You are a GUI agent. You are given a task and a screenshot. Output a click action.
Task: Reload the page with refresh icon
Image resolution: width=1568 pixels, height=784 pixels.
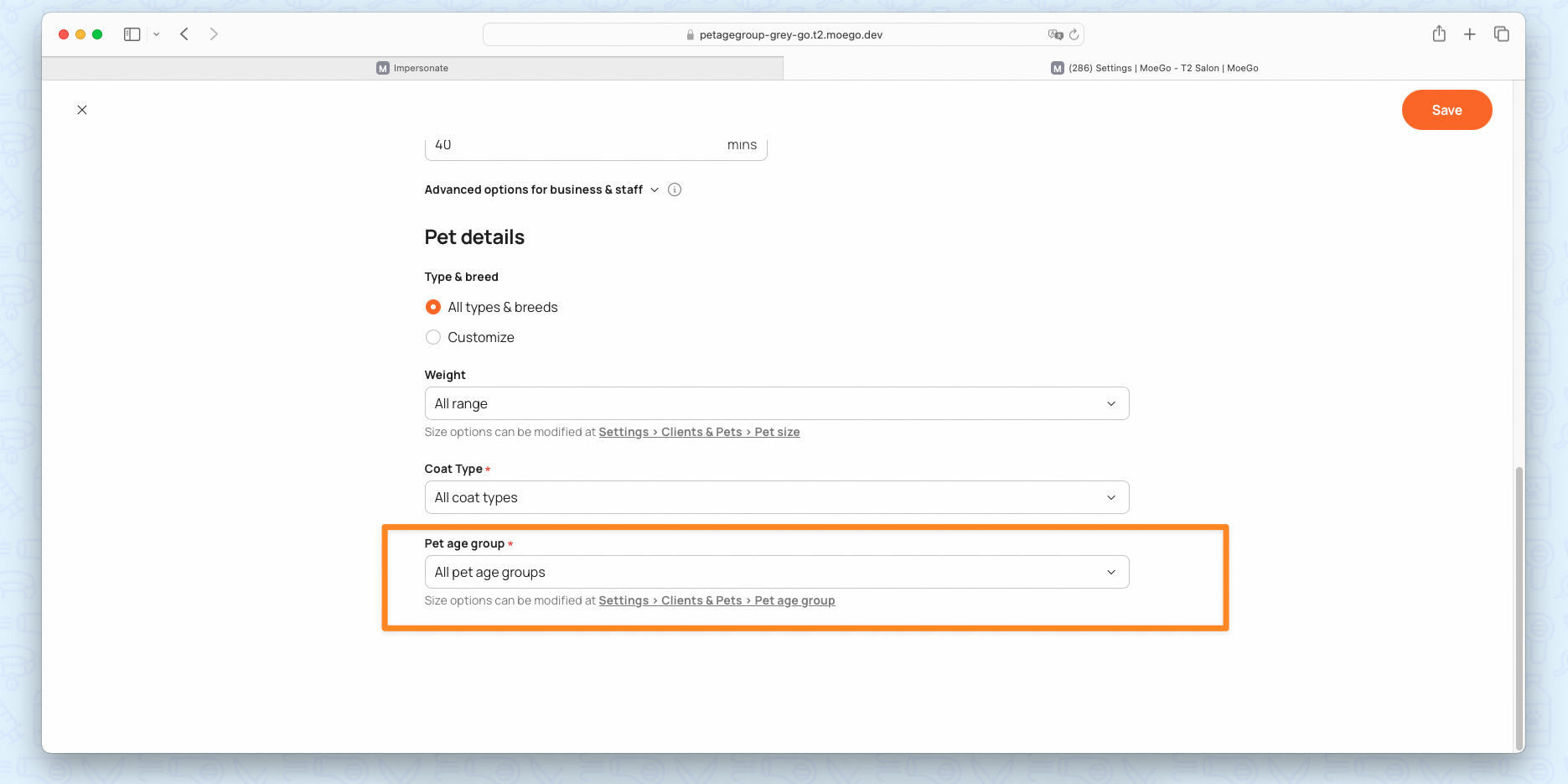[x=1074, y=34]
